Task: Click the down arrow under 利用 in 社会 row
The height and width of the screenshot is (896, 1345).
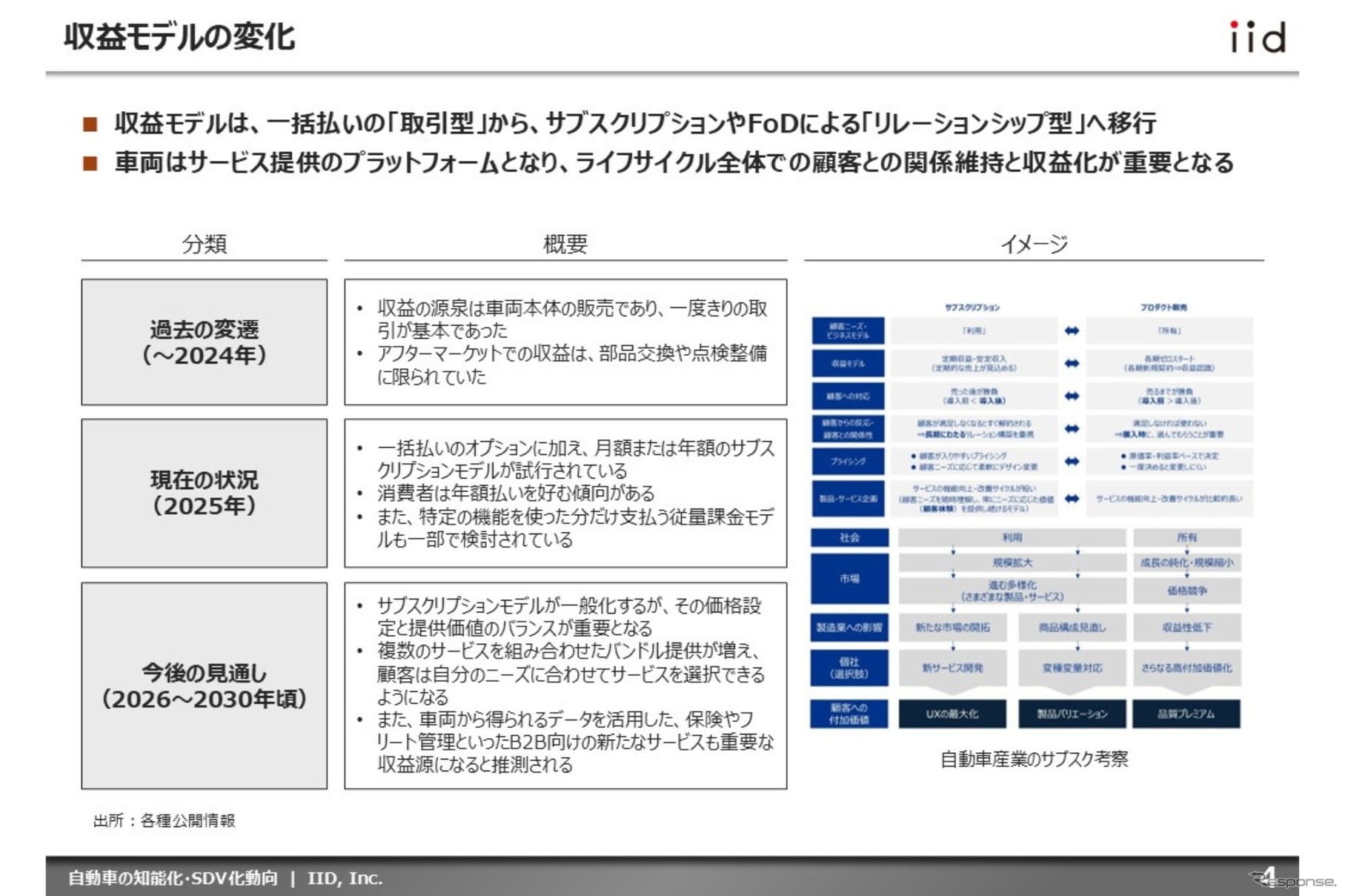Action: (x=954, y=551)
